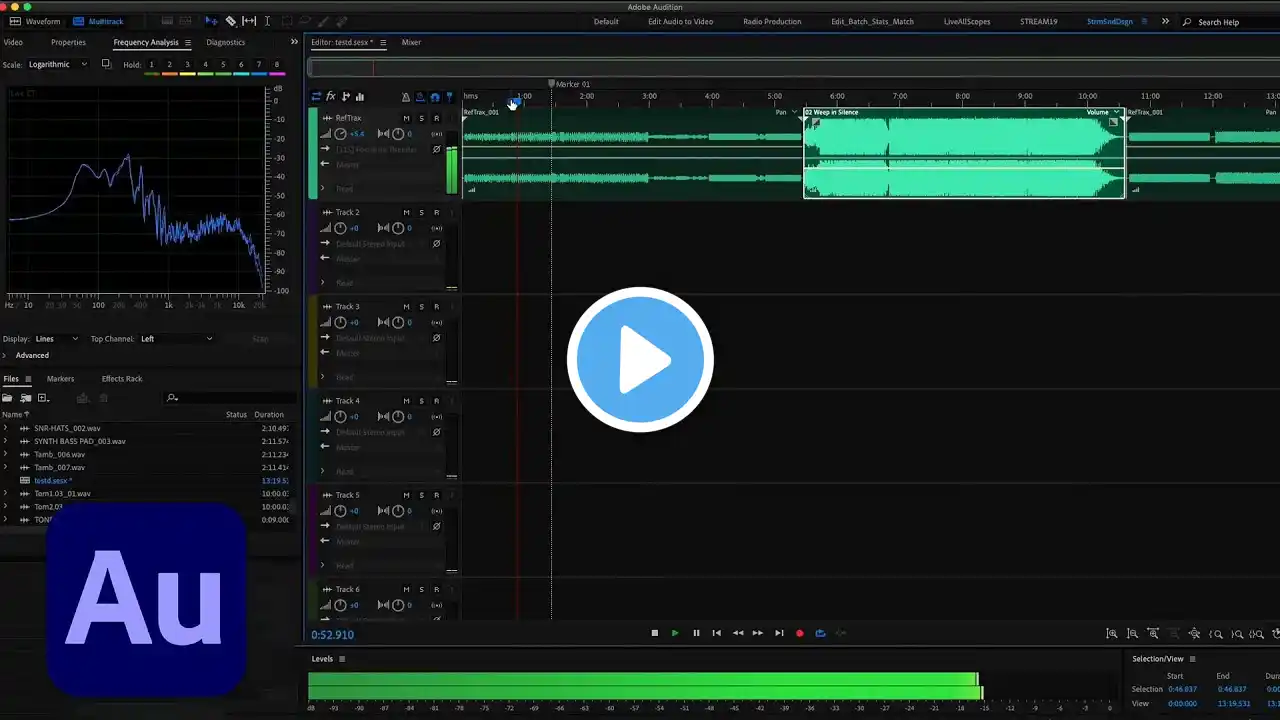Pause playback in the transport bar

pos(696,633)
